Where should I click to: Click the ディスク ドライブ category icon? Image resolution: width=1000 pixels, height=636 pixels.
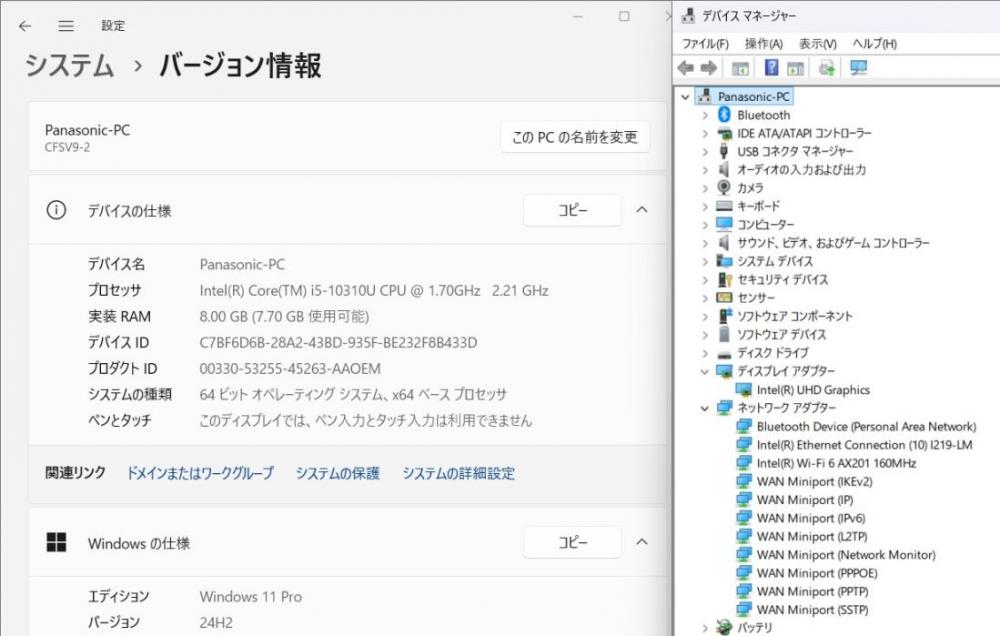pos(724,354)
